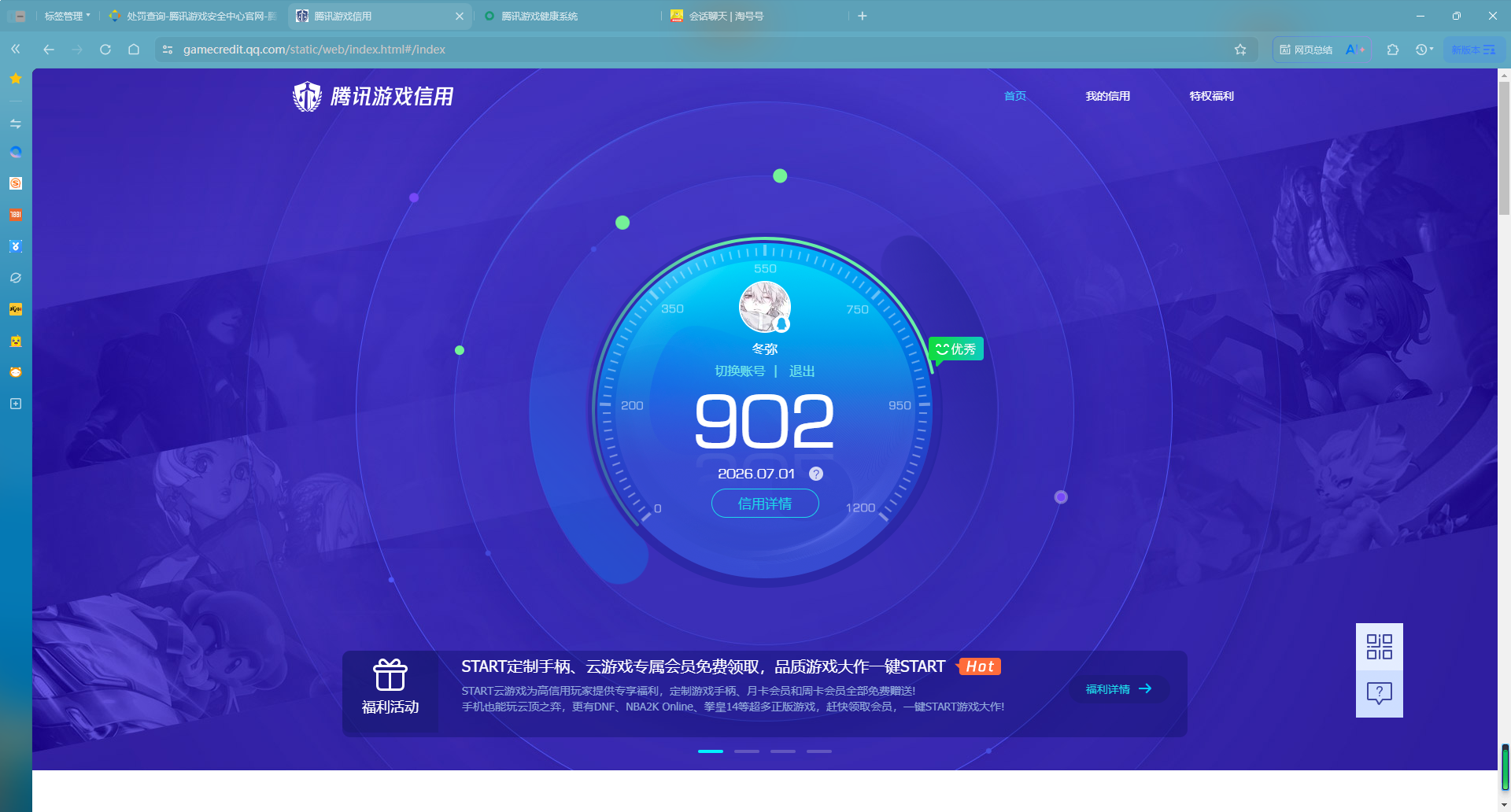1511x812 pixels.
Task: Open the 首页 navigation item
Action: (1015, 96)
